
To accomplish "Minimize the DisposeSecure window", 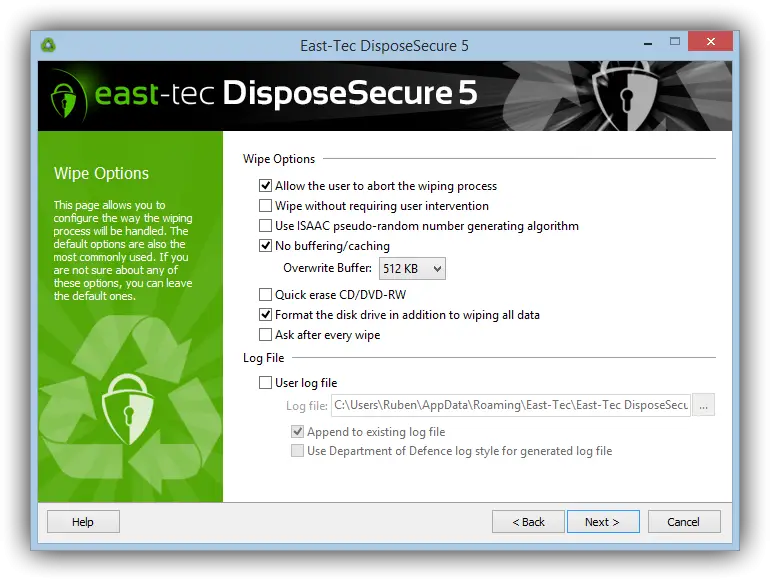I will 648,43.
